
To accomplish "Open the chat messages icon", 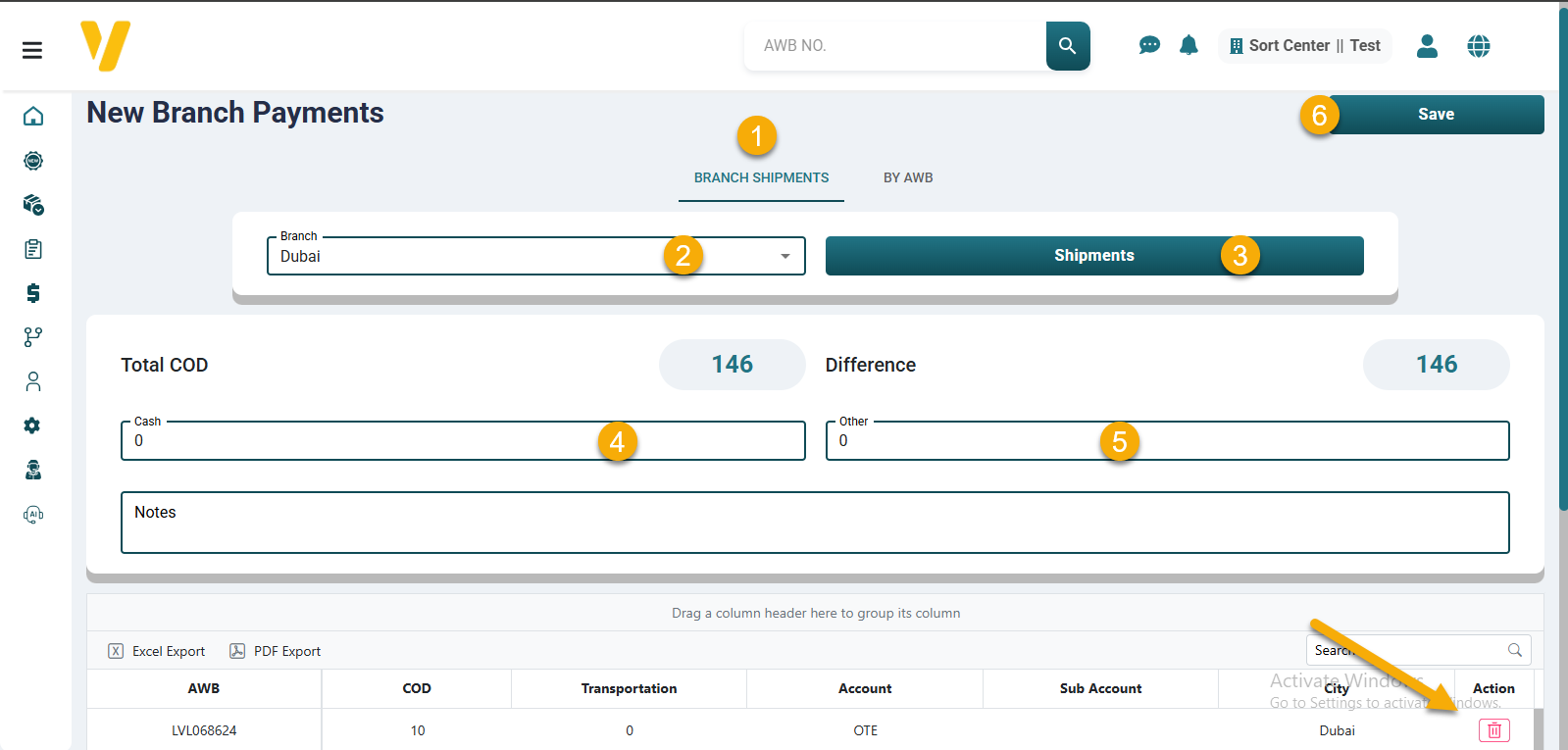I will [x=1149, y=45].
